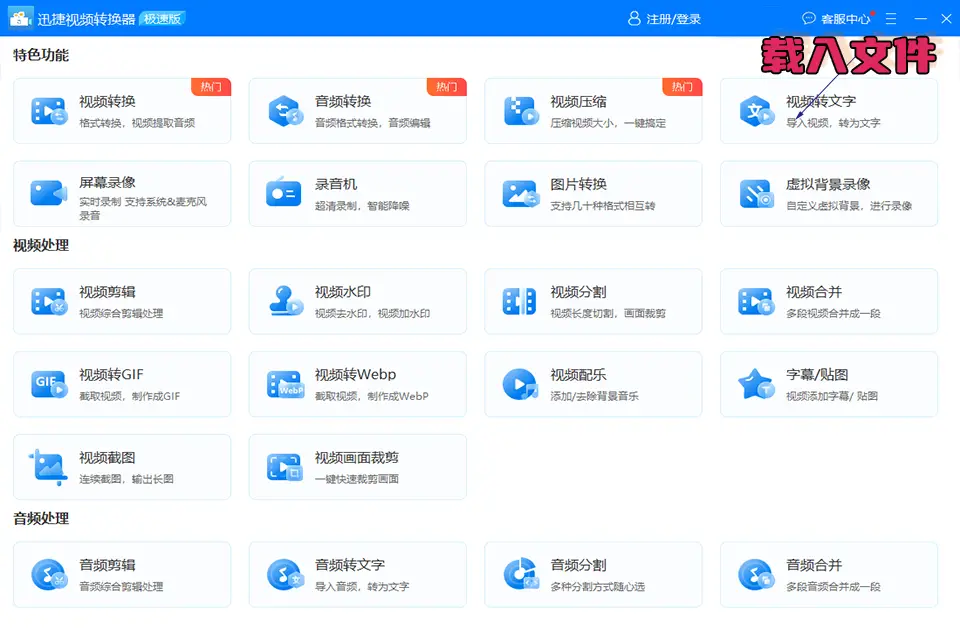Click the 视频剪辑 scissors film icon
Screen dimensions: 960x640
tap(49, 301)
